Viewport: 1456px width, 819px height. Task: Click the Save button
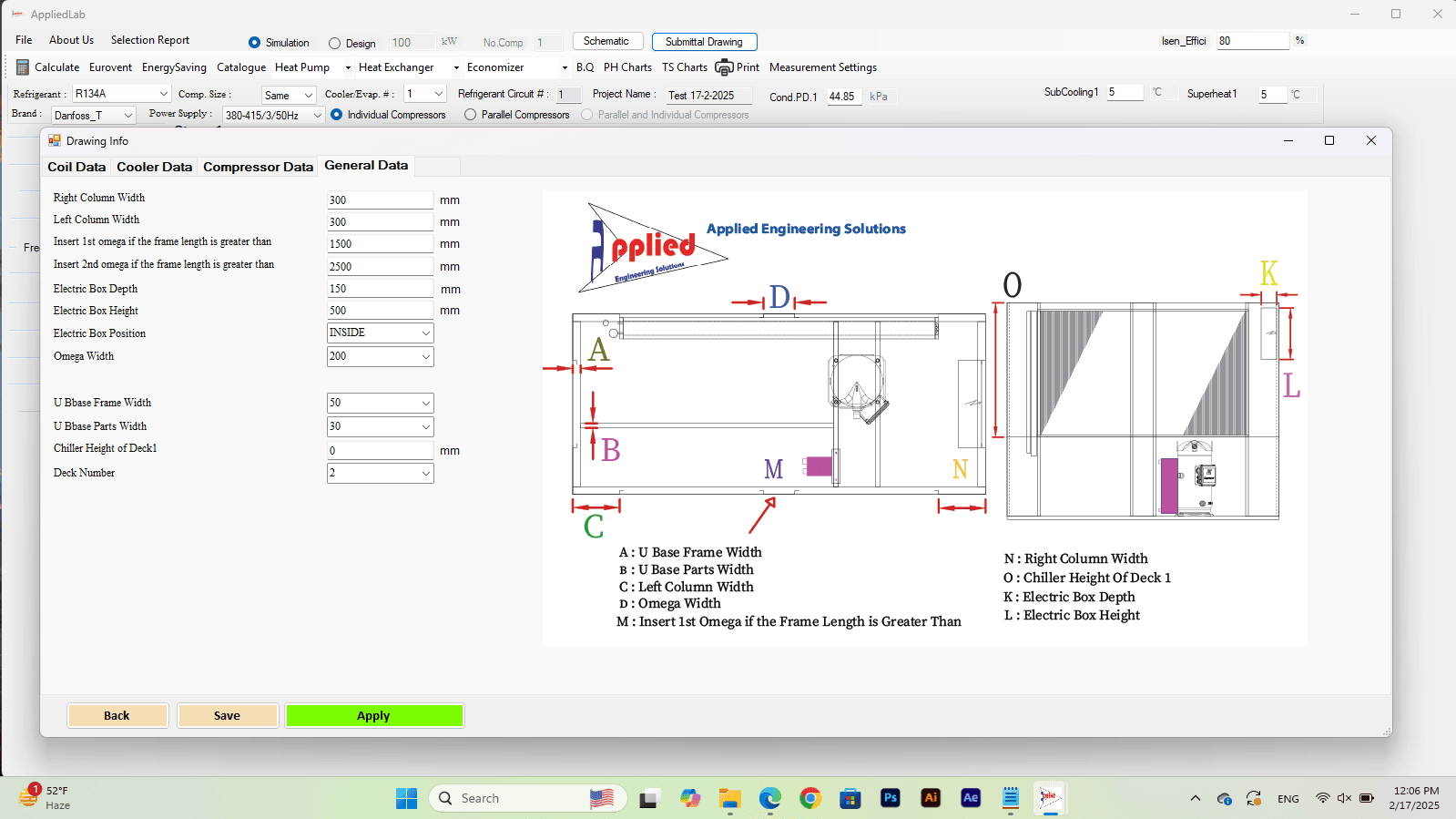tap(227, 716)
